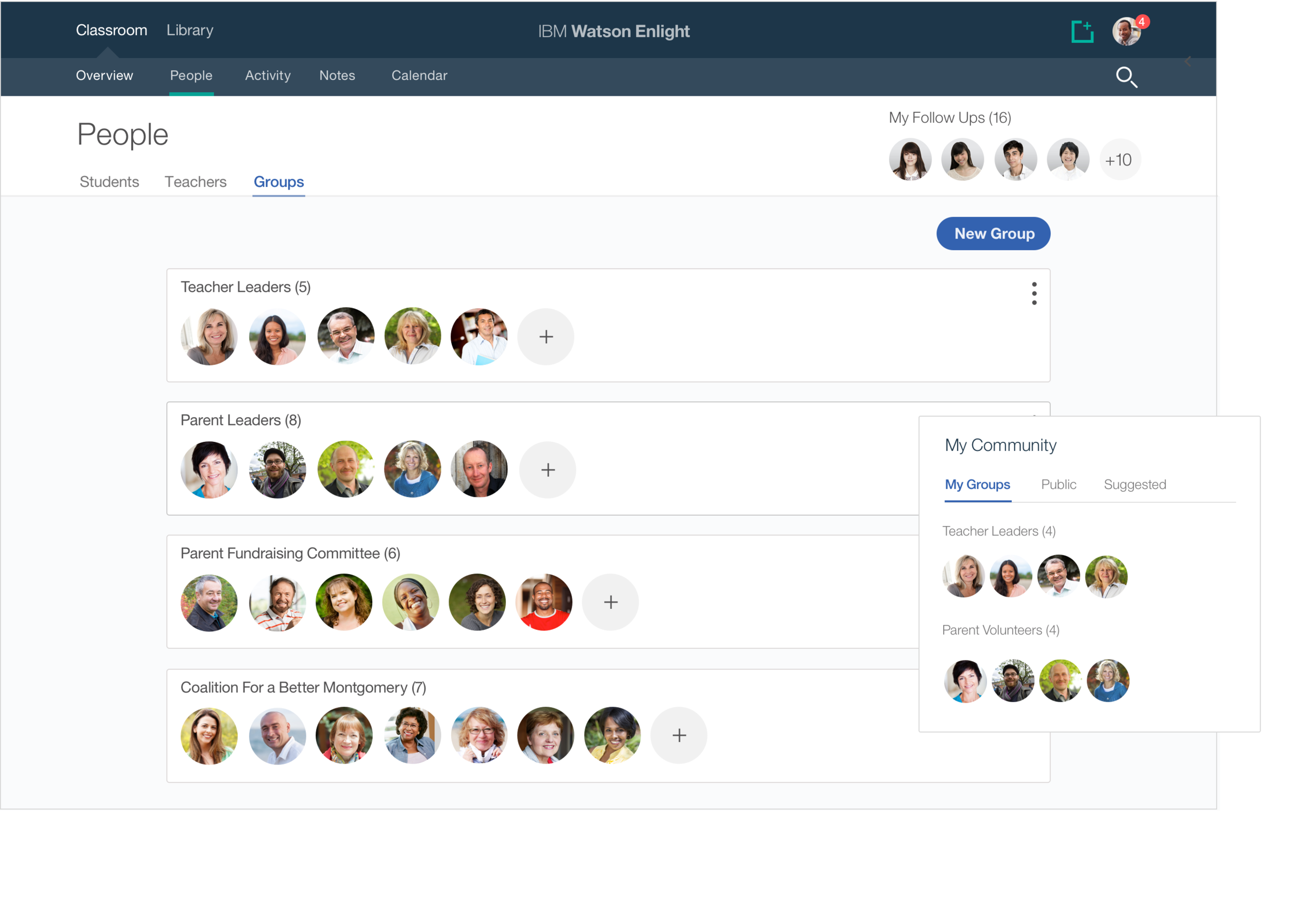
Task: Add member to Coalition For a Better Montgomery
Action: pyautogui.click(x=679, y=735)
